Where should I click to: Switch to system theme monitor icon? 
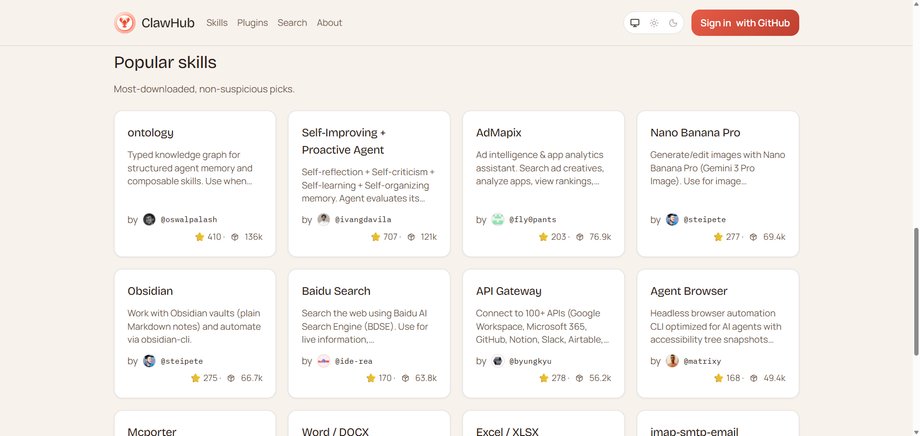pyautogui.click(x=634, y=23)
